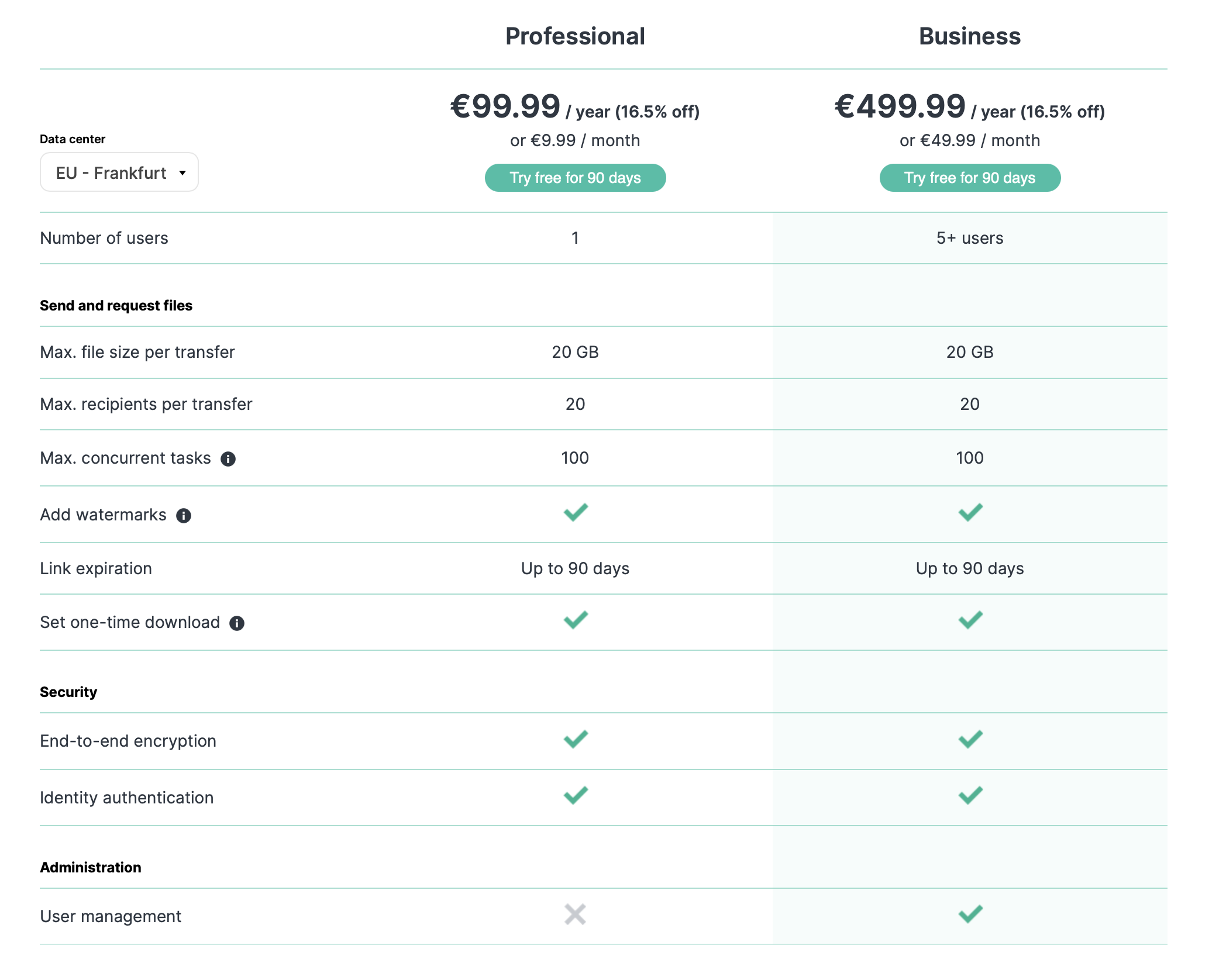This screenshot has height=980, width=1226.
Task: Click Professional checkmark for Identity authentication
Action: pos(576,795)
